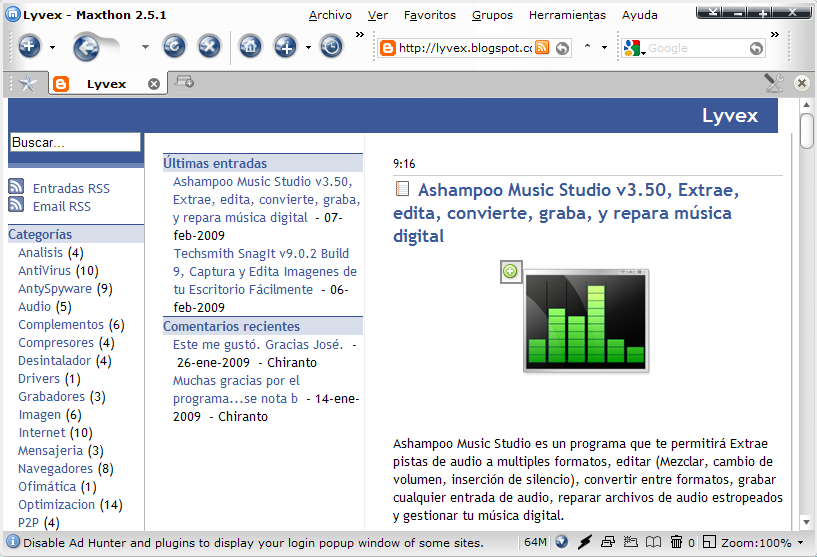817x557 pixels.
Task: Open the Google search engine selector dropdown
Action: [634, 48]
